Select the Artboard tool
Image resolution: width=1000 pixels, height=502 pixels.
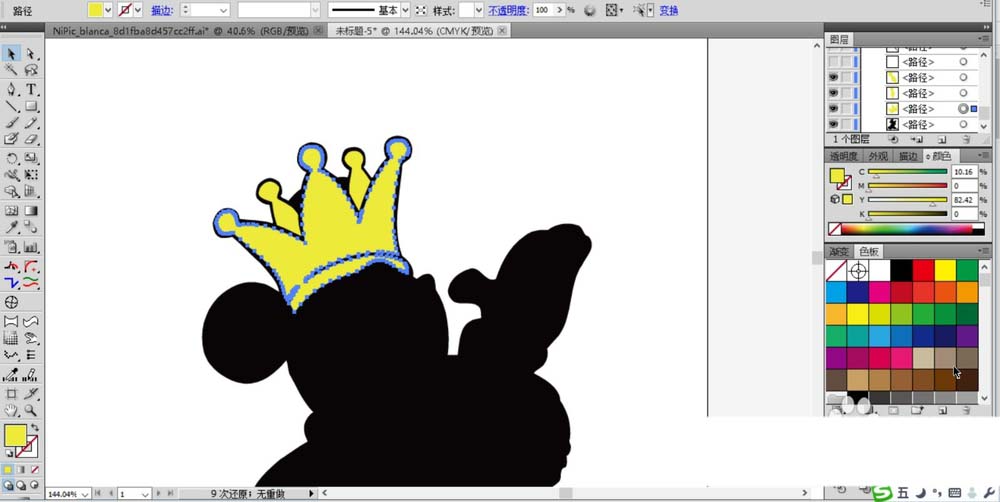[11, 394]
